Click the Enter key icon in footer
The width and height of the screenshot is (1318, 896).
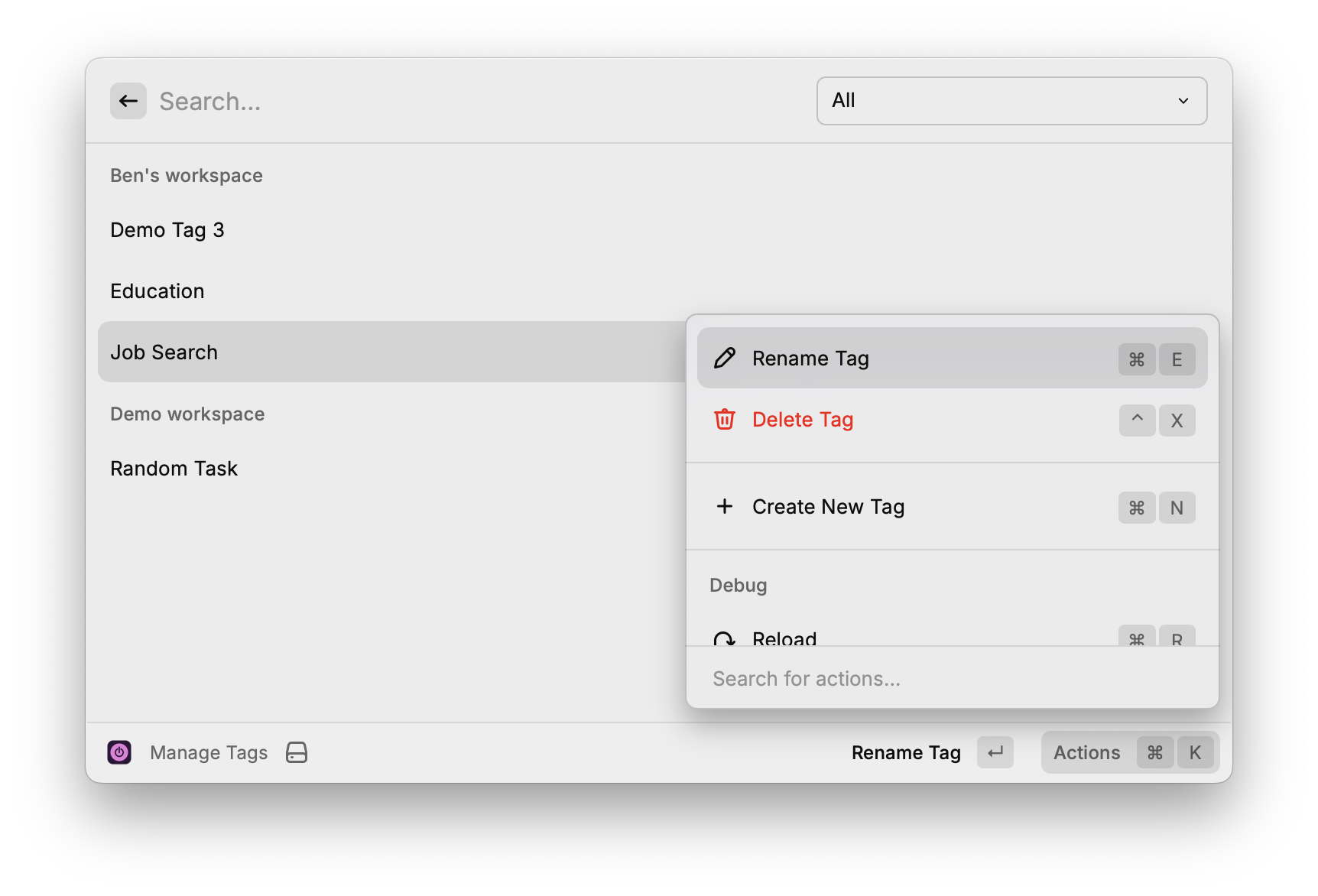[995, 752]
